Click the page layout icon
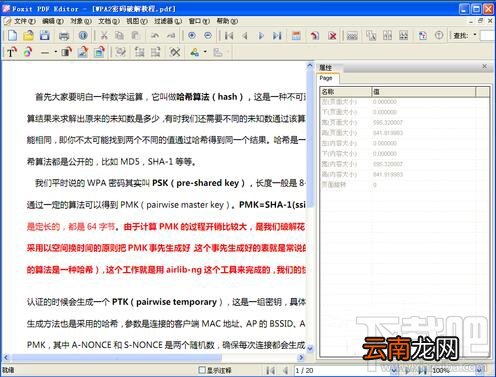Screen dimensions: 496x377 pos(296,36)
